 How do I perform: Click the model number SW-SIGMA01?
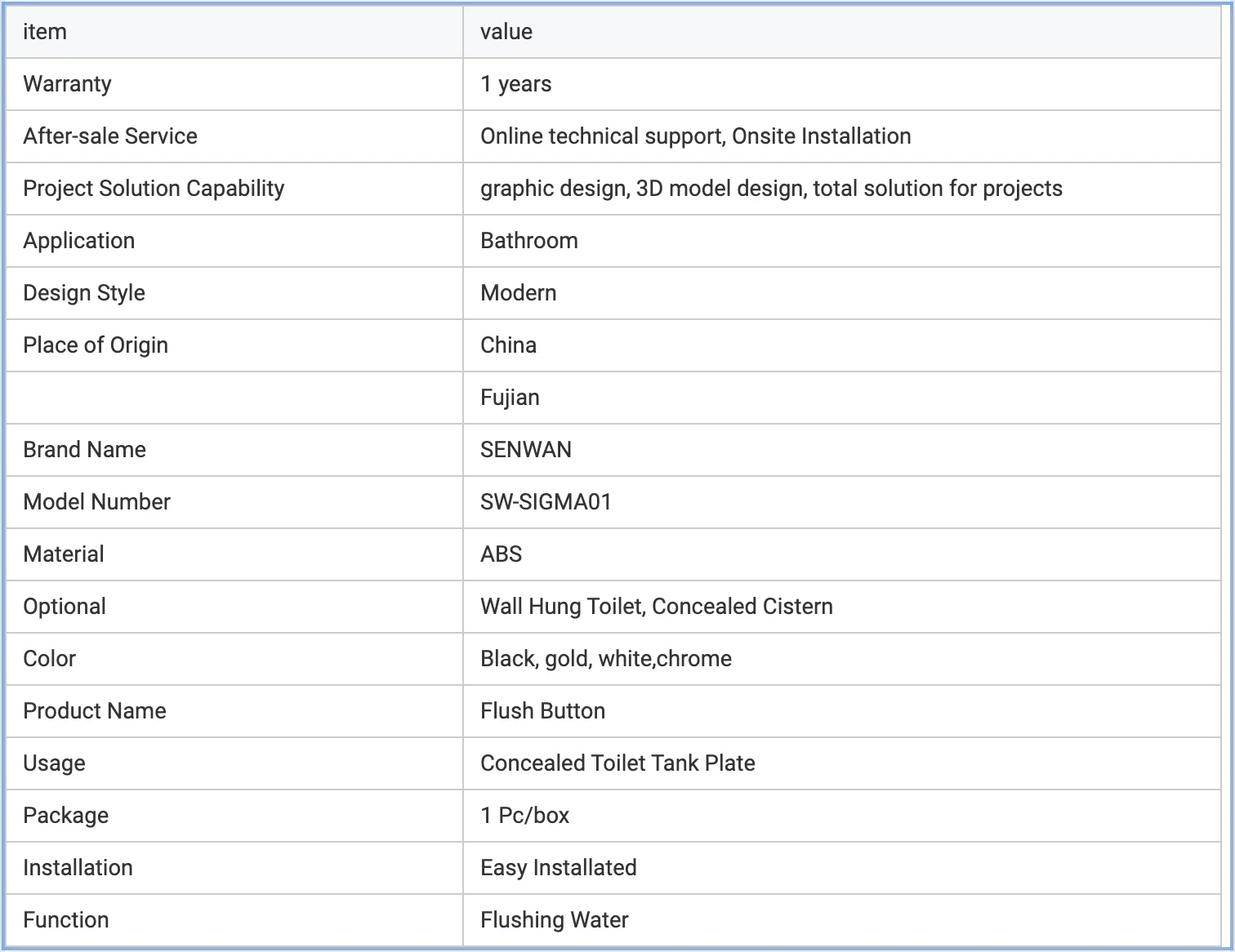pyautogui.click(x=546, y=502)
